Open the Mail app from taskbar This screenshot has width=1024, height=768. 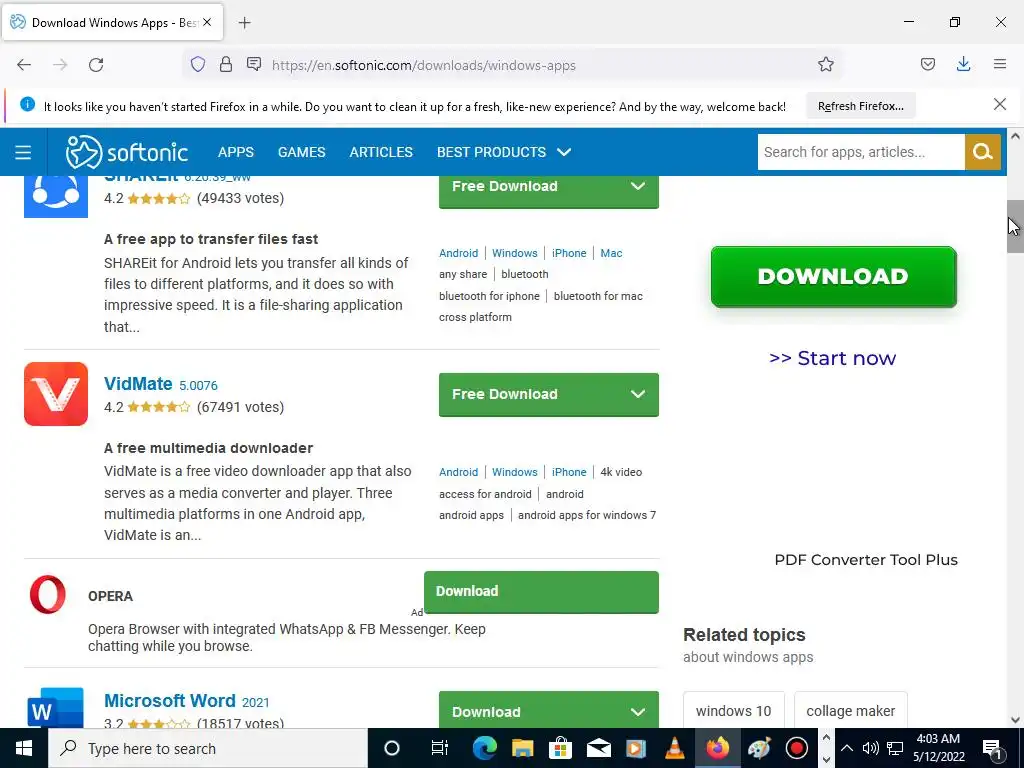(x=598, y=748)
